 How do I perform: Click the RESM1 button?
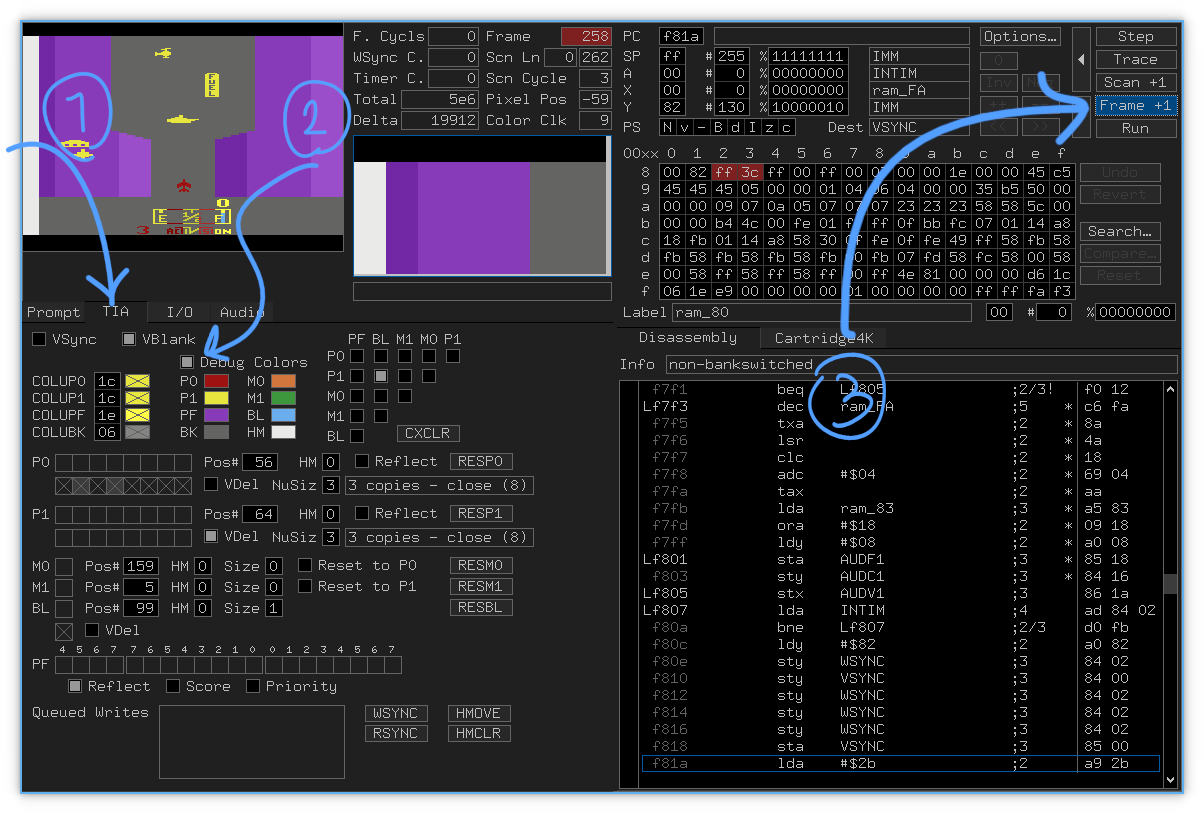pos(481,586)
